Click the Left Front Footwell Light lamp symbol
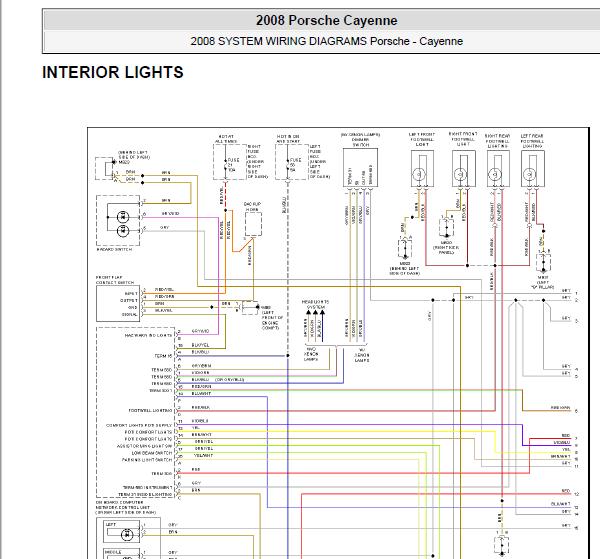The height and width of the screenshot is (559, 600). 419,175
